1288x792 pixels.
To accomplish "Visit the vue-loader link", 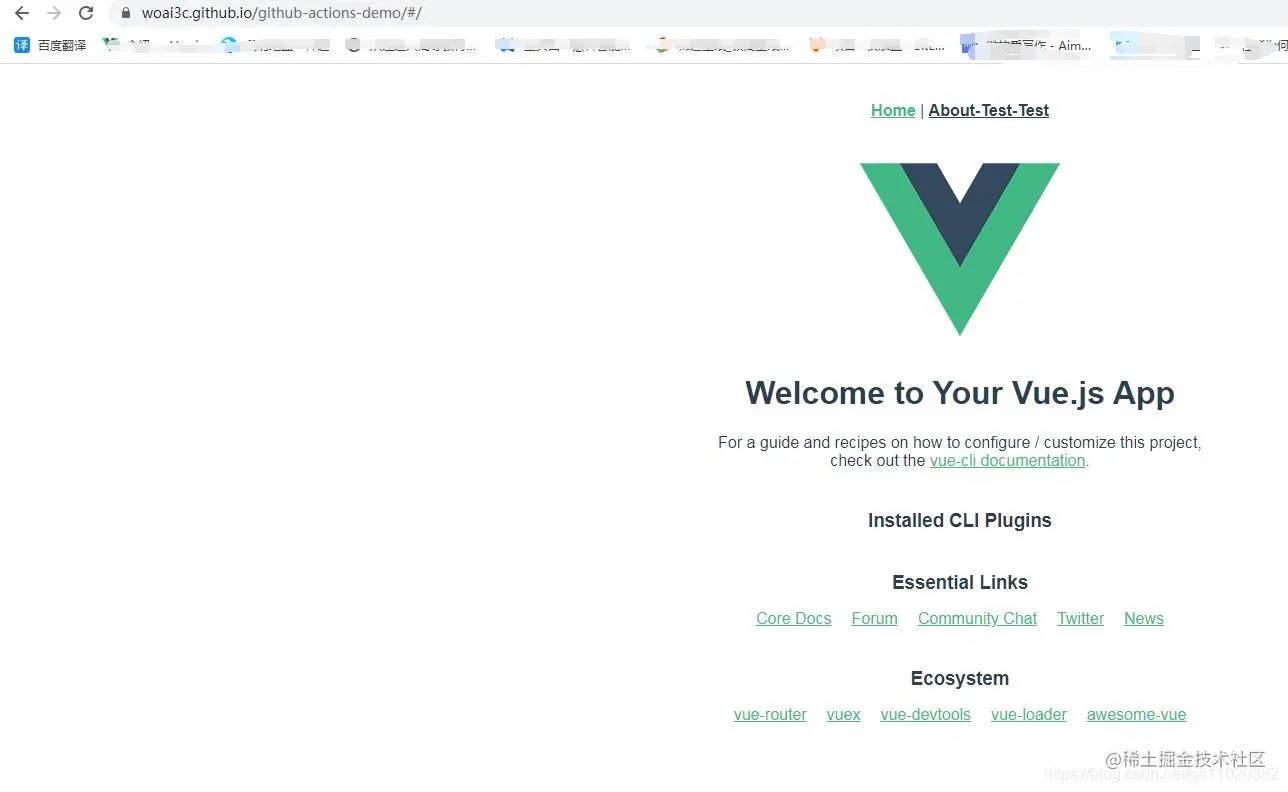I will [1028, 714].
